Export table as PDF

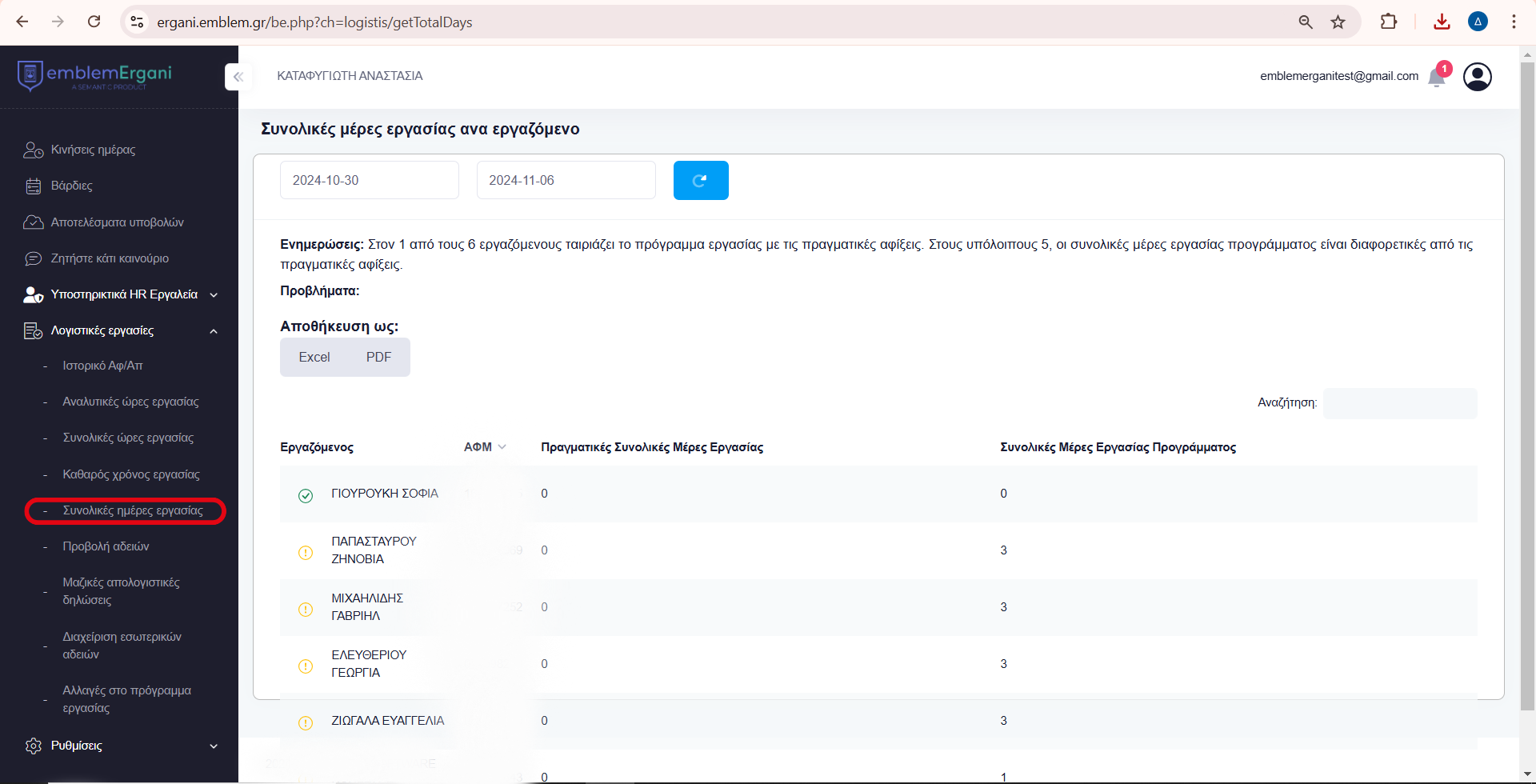(x=378, y=357)
